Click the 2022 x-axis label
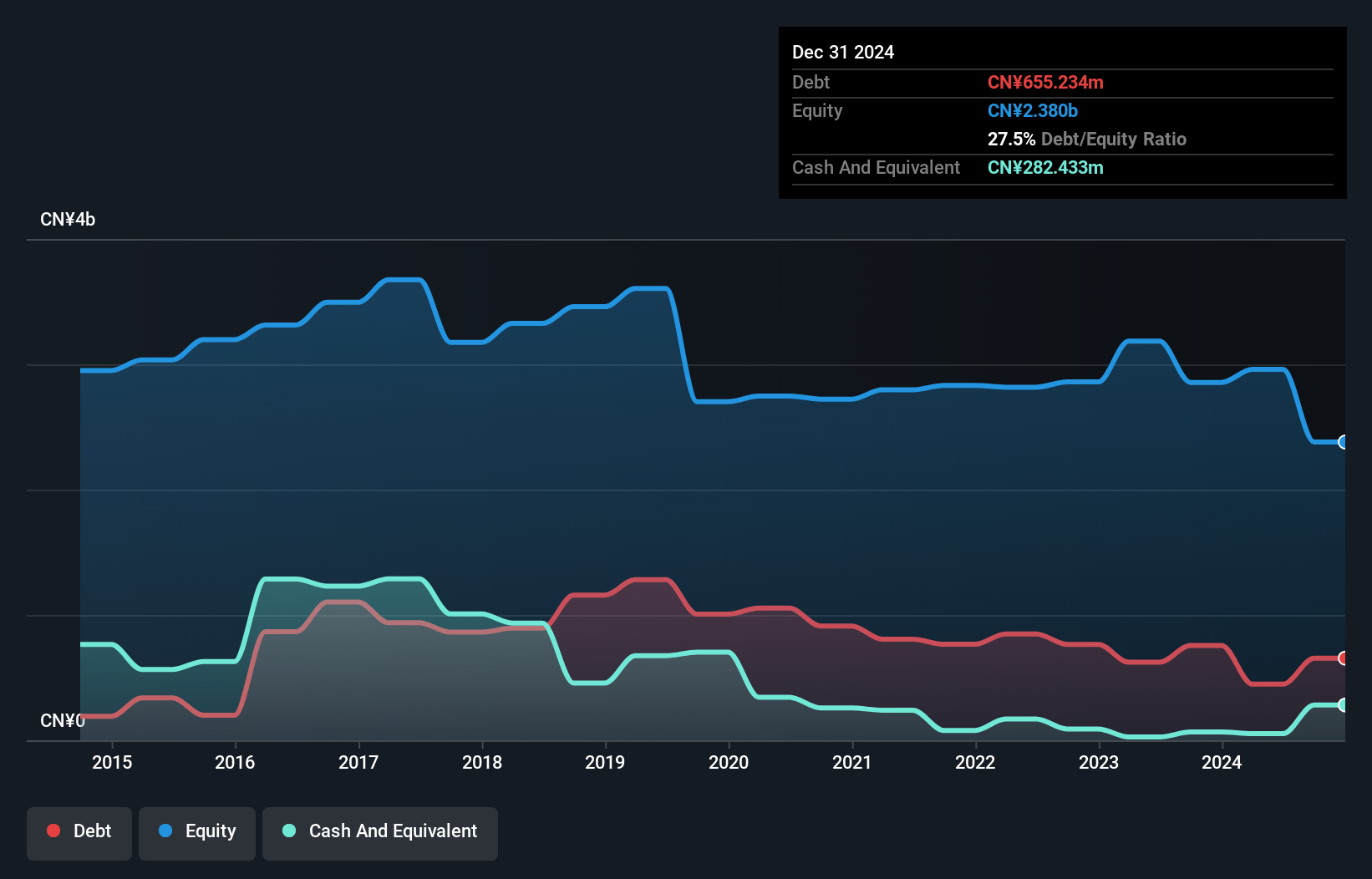 pyautogui.click(x=975, y=762)
